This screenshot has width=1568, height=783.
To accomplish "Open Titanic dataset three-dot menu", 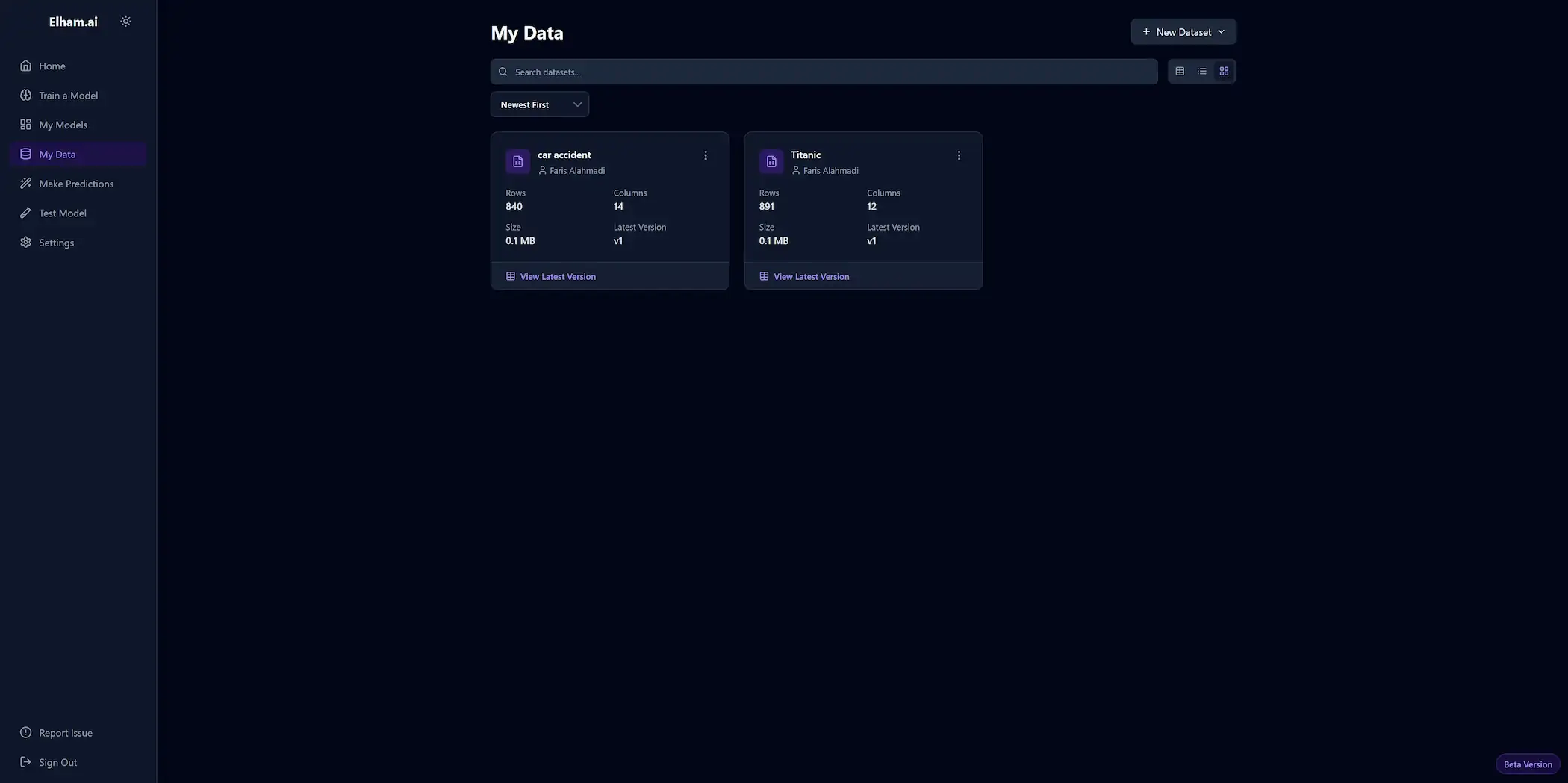I will [x=959, y=155].
